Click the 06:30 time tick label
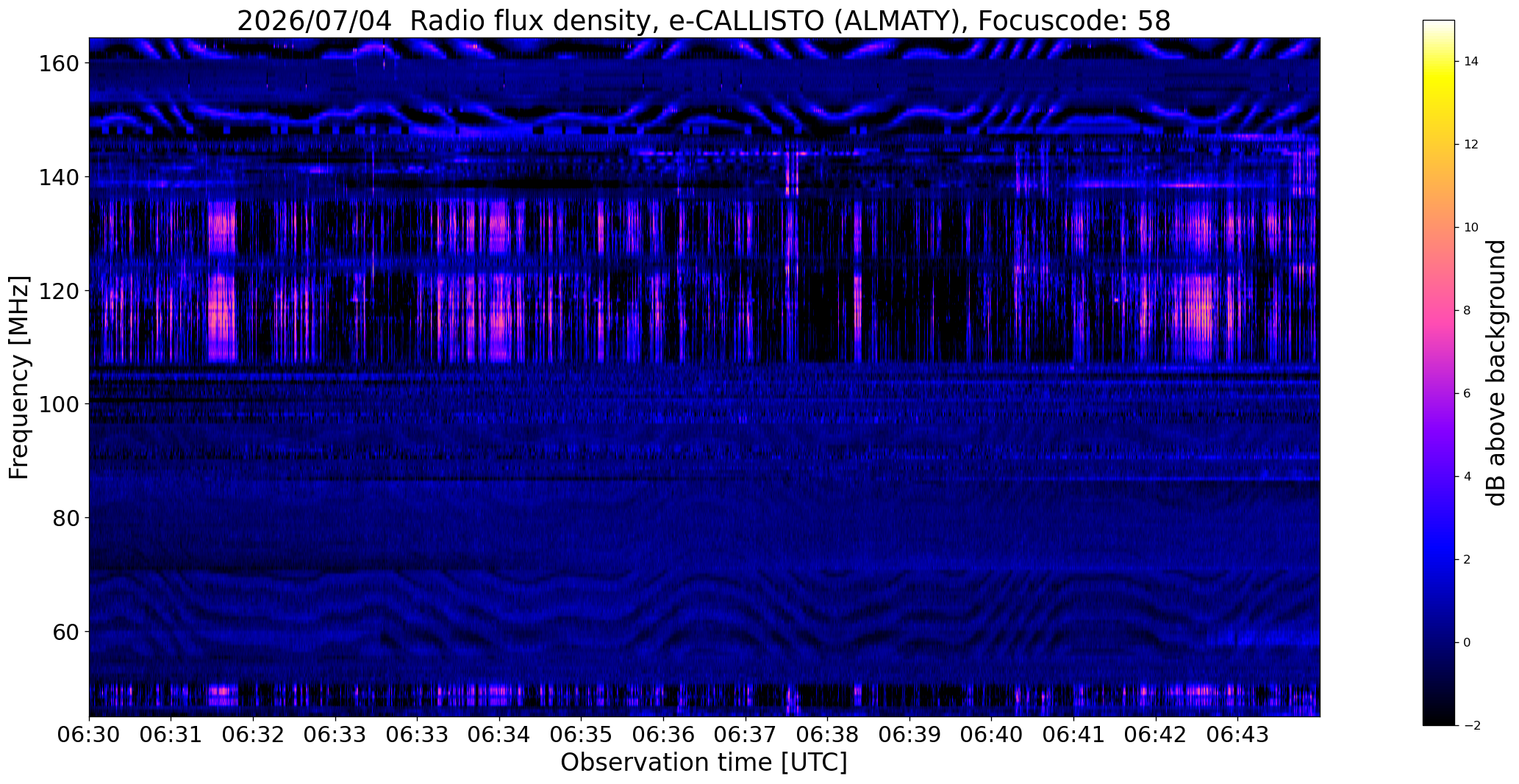Image resolution: width=1519 pixels, height=784 pixels. coord(89,735)
